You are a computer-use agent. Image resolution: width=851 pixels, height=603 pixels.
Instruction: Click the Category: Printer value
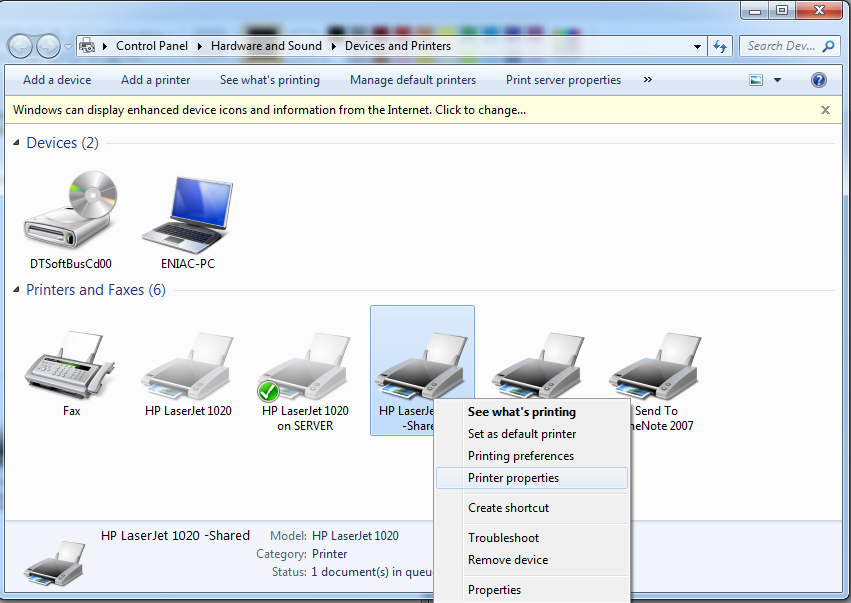329,554
